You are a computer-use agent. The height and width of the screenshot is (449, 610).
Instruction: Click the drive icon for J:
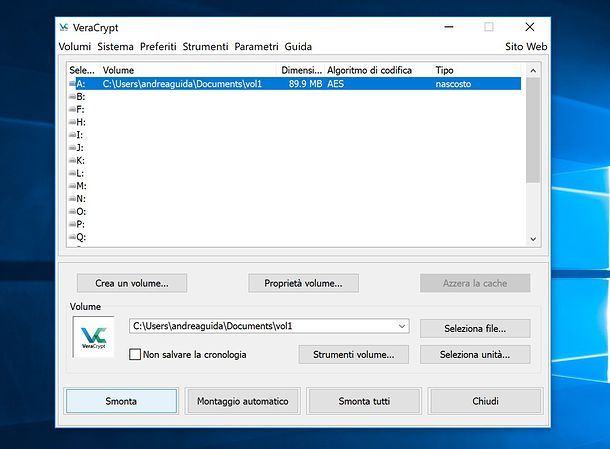click(x=72, y=147)
